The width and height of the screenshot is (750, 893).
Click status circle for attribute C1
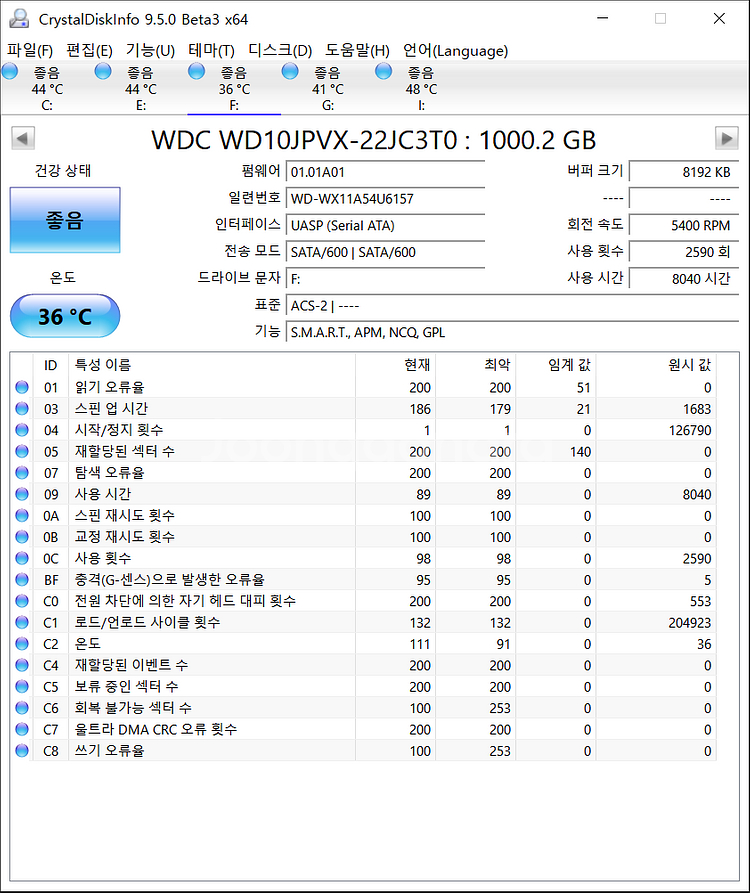[x=22, y=622]
